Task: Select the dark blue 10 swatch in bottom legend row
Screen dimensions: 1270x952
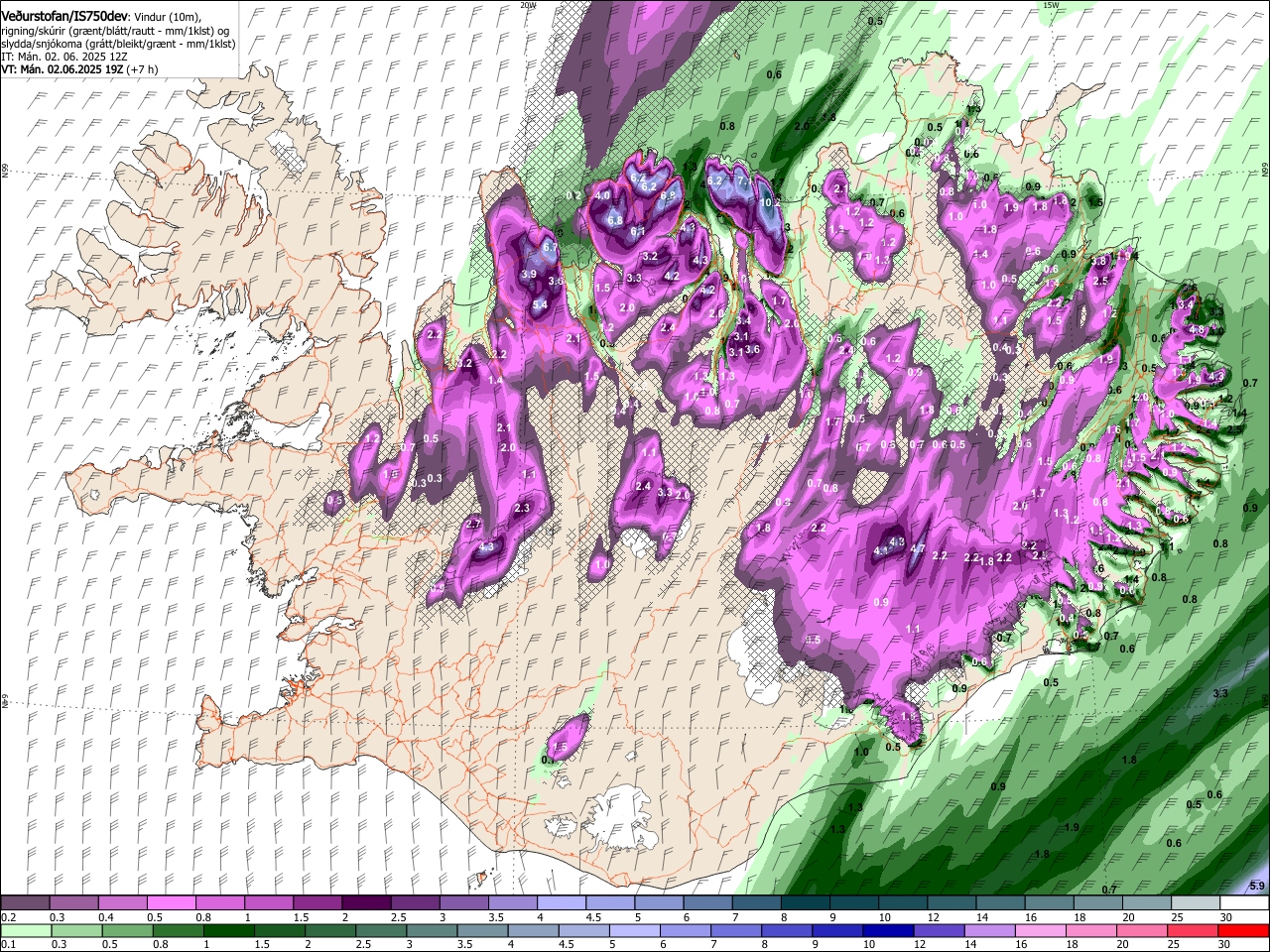Action: [886, 931]
